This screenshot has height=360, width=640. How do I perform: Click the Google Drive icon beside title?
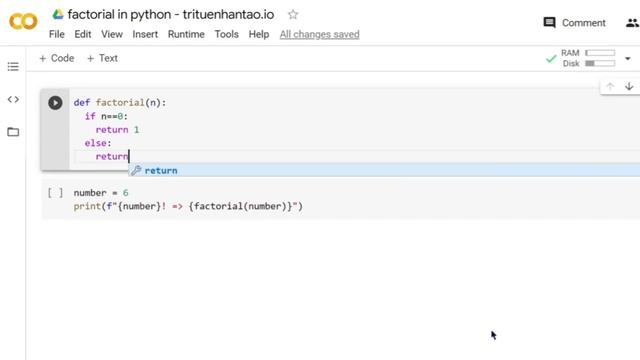point(58,14)
